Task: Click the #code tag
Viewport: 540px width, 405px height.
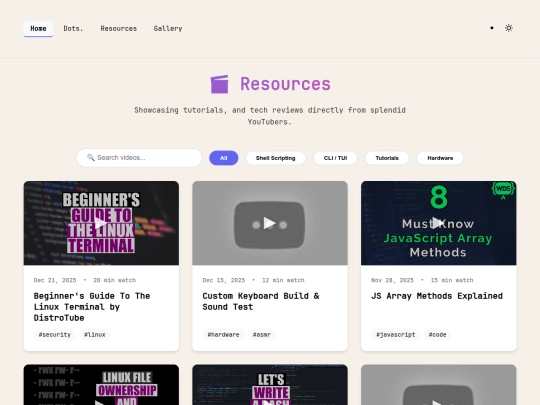Action: coord(437,334)
